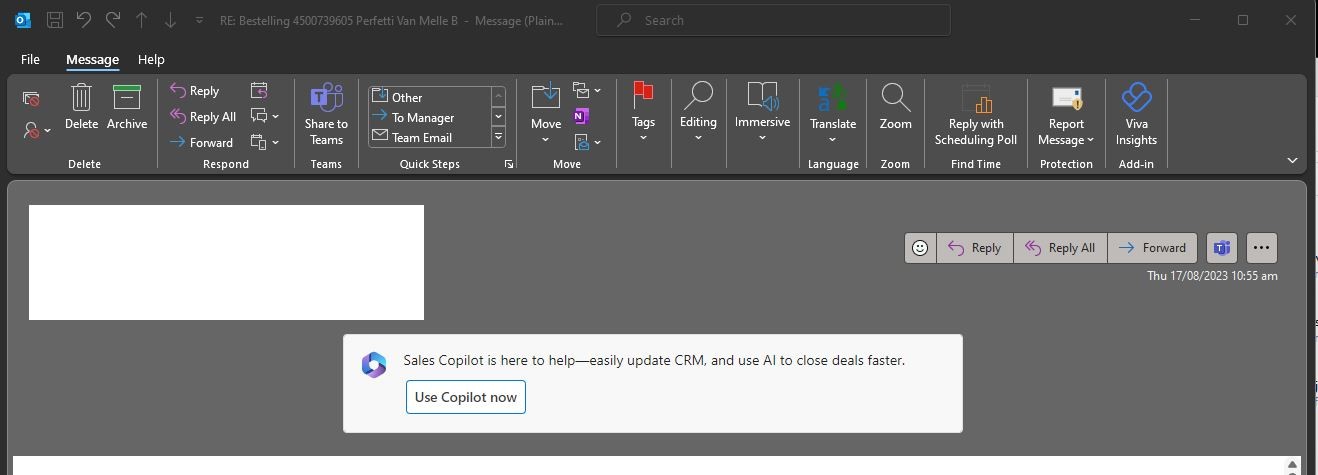Screen dimensions: 1318x475
Task: Open the Tags flag dropdown
Action: 643,113
